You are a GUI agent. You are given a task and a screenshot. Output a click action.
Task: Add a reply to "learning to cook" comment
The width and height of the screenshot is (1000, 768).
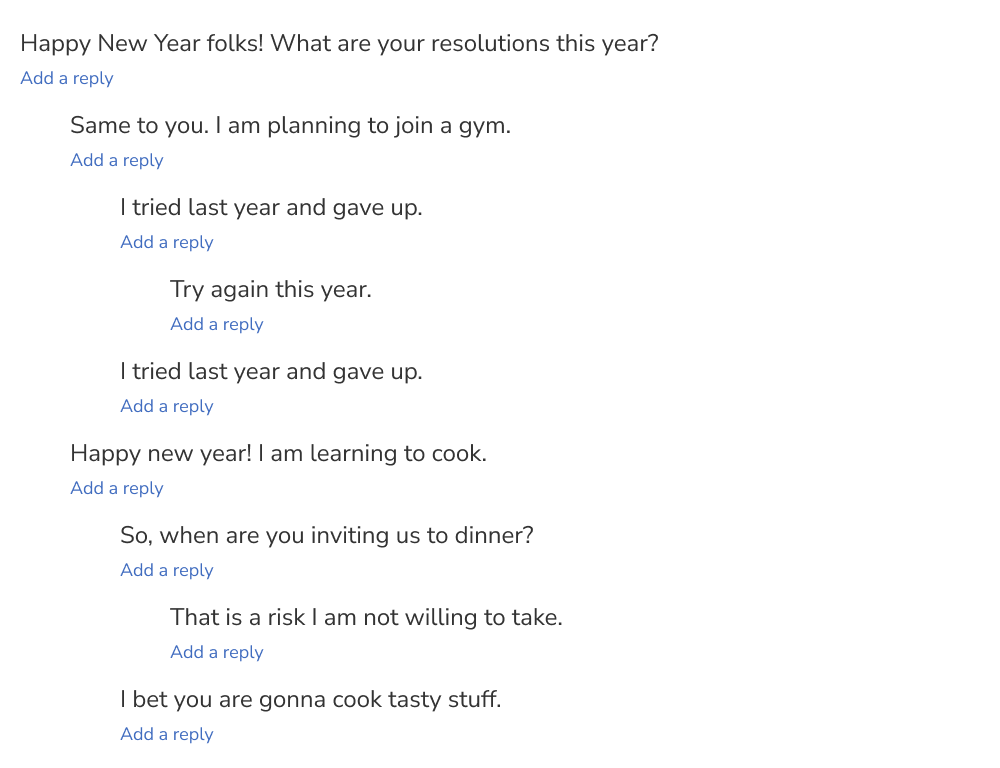[x=117, y=488]
